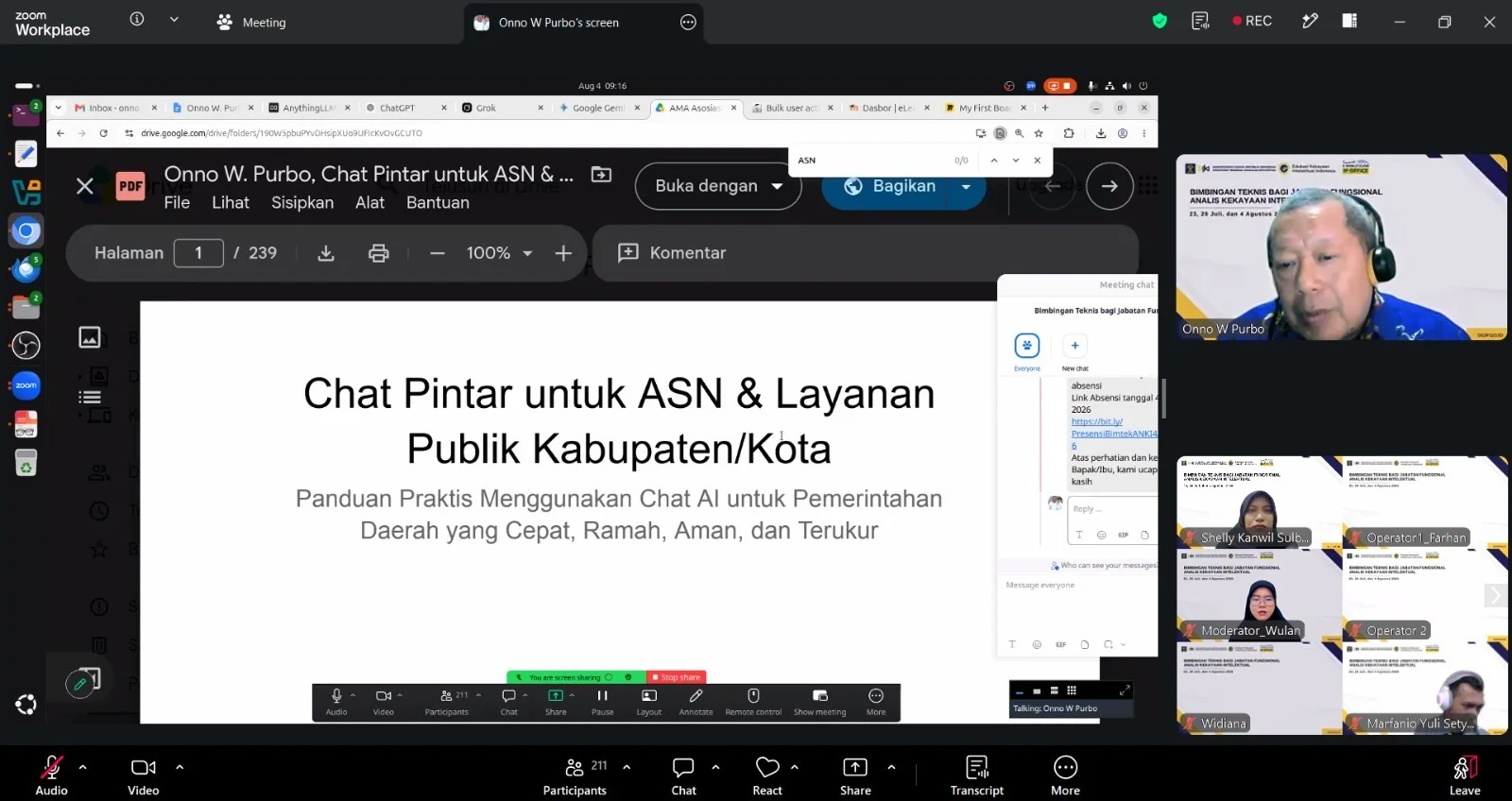Expand the Participants options caret
The image size is (1512, 801).
click(x=627, y=767)
